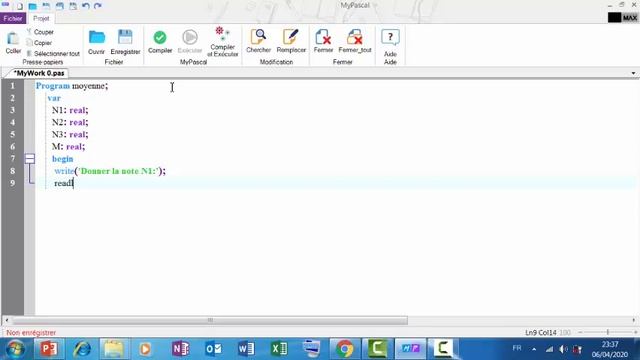The image size is (640, 360).
Task: Open the Remplacer replace tool
Action: tap(291, 41)
